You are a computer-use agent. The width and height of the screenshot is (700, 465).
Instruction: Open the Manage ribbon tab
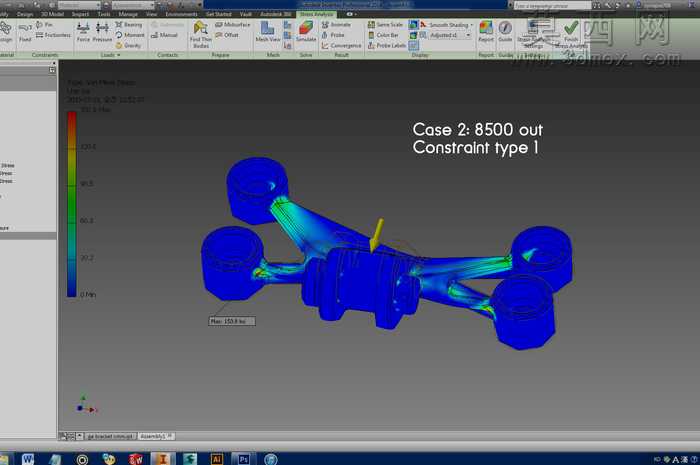128,14
